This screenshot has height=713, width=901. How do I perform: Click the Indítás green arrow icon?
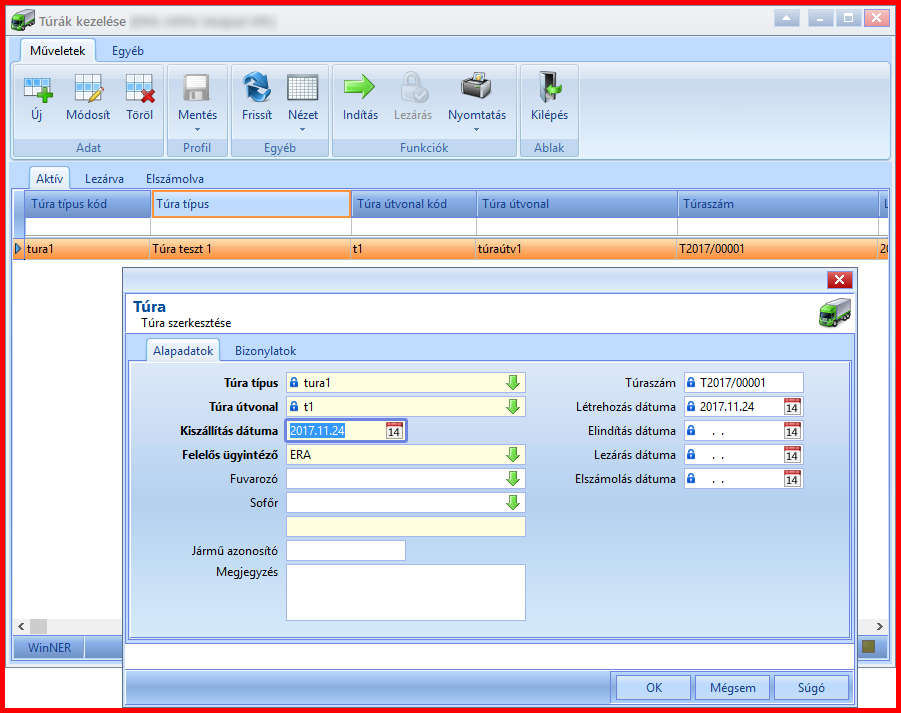(360, 87)
